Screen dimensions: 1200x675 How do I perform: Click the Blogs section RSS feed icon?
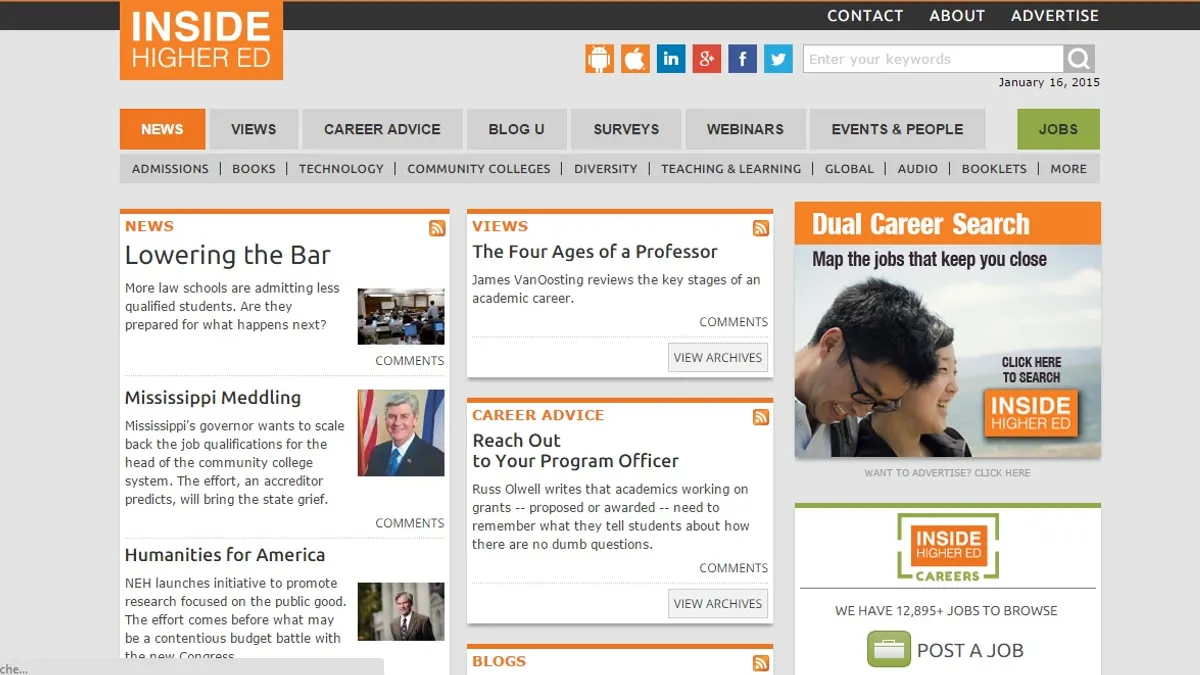[x=761, y=663]
